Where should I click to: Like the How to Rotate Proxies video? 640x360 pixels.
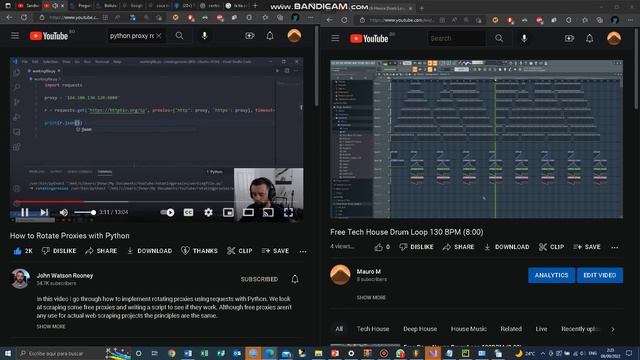(22, 251)
